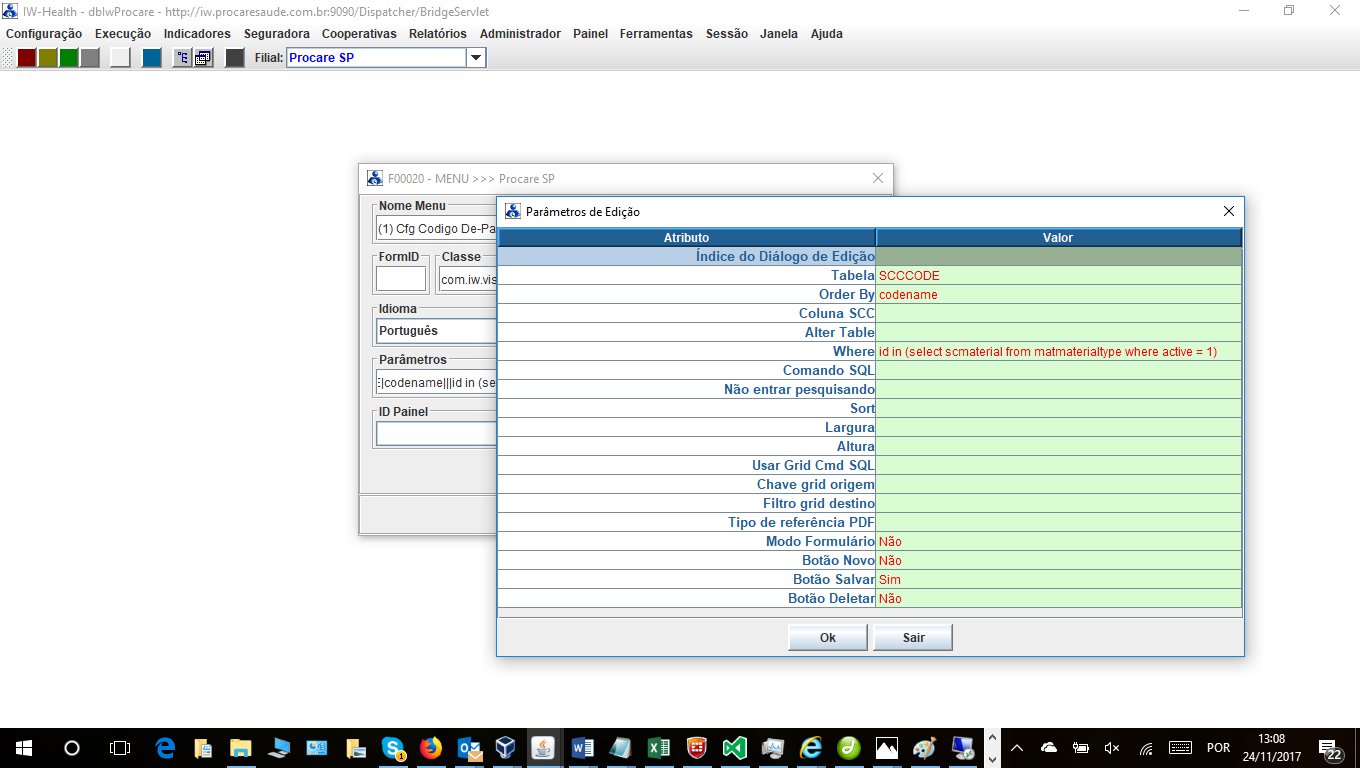Click the Parâmetros field in MENU window
The image size is (1360, 768).
[x=436, y=382]
